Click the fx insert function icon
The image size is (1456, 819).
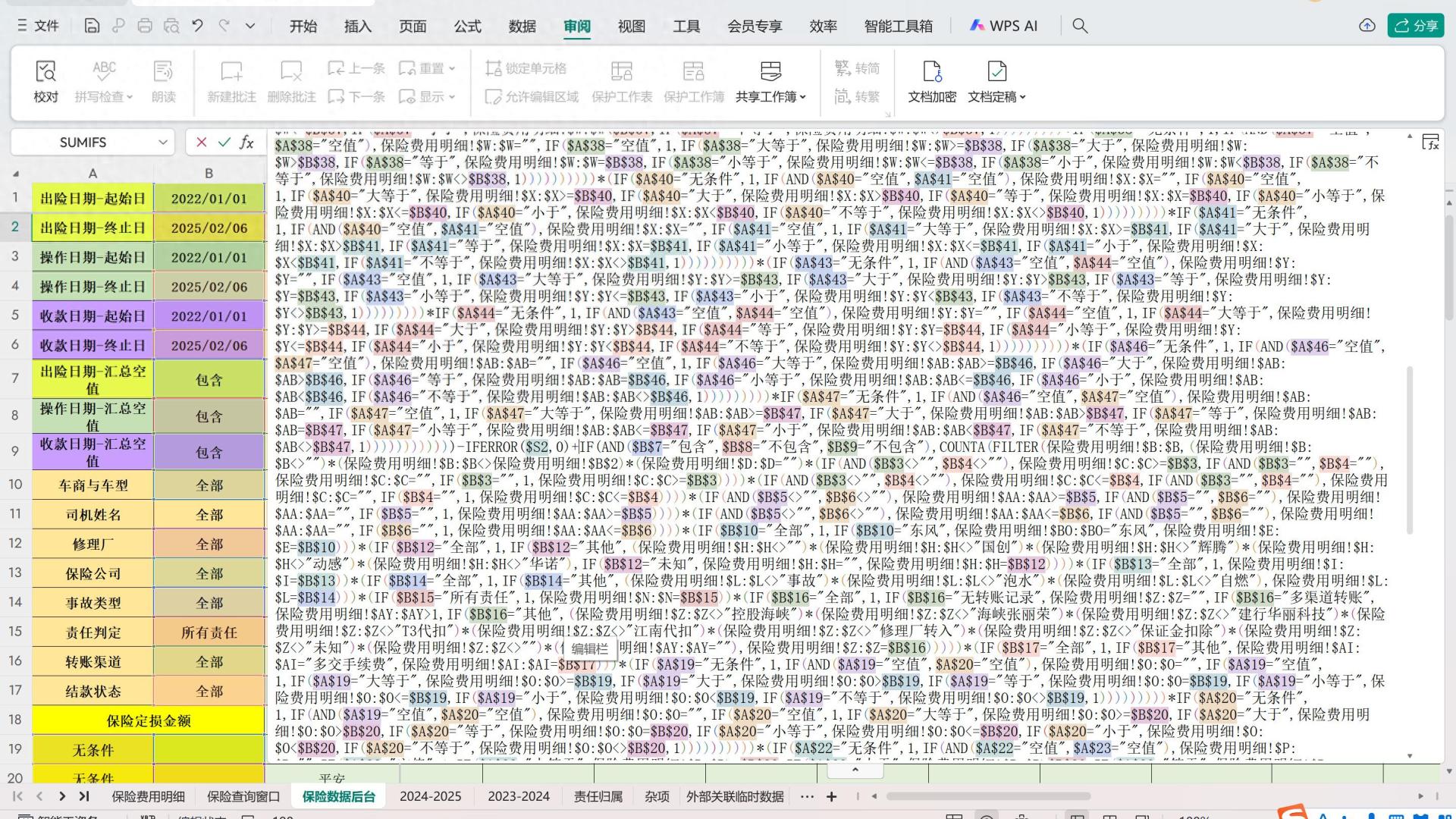[246, 142]
